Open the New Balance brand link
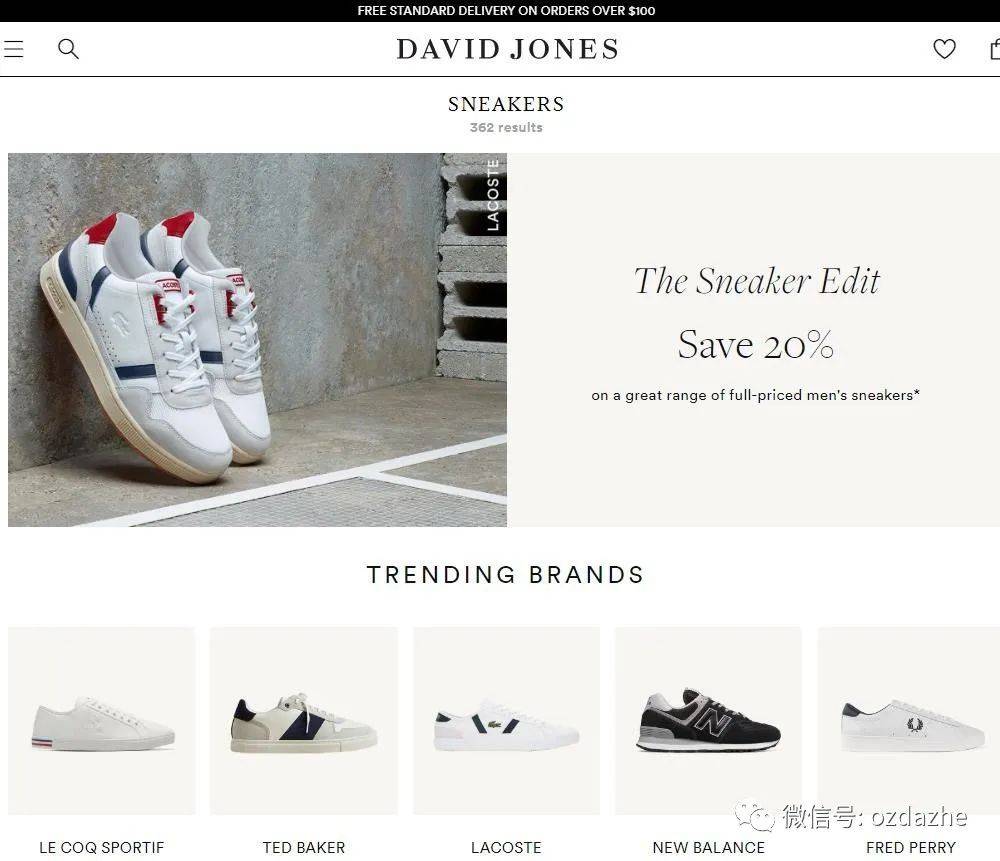The image size is (1000, 861). (x=709, y=848)
